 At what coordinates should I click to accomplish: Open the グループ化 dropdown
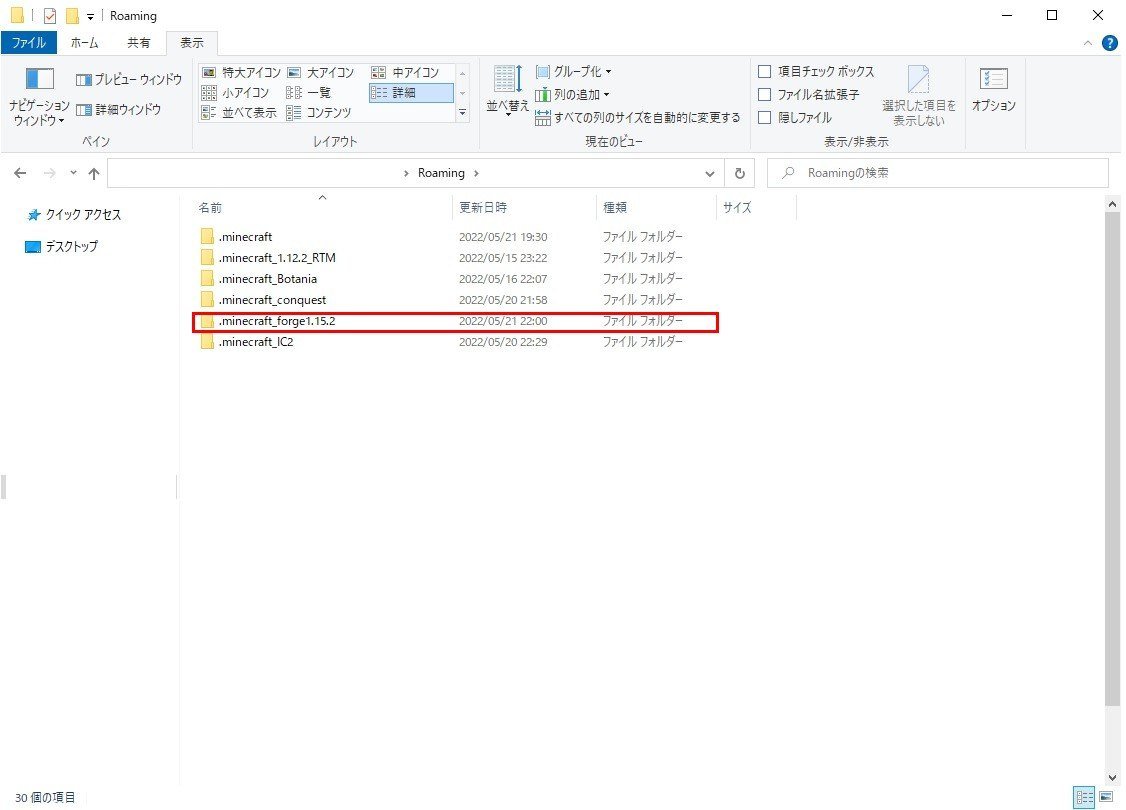(574, 71)
